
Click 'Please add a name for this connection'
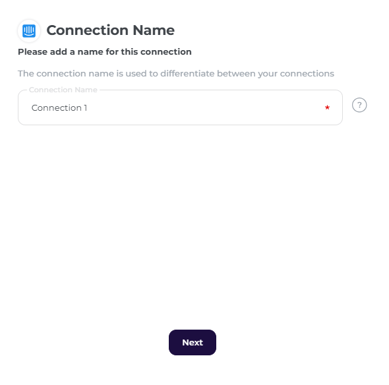tap(105, 52)
